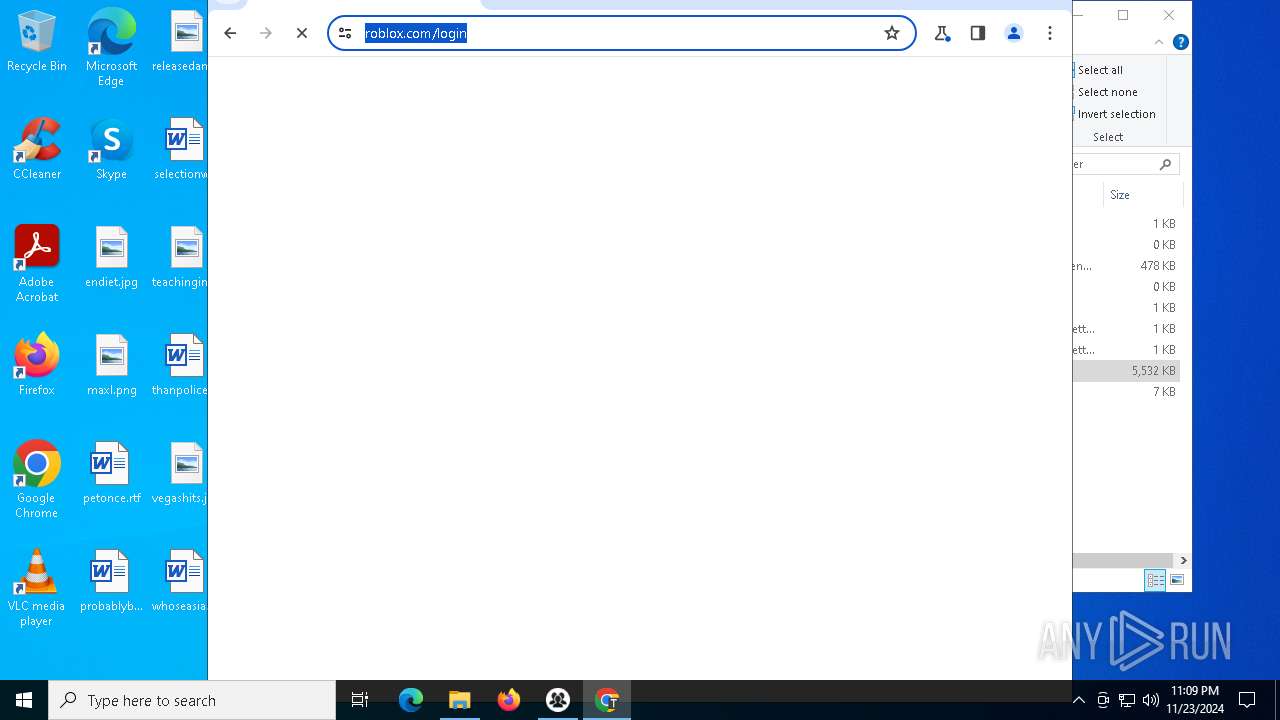Viewport: 1280px width, 720px height.
Task: Select VLC media player desktop shortcut
Action: (37, 588)
